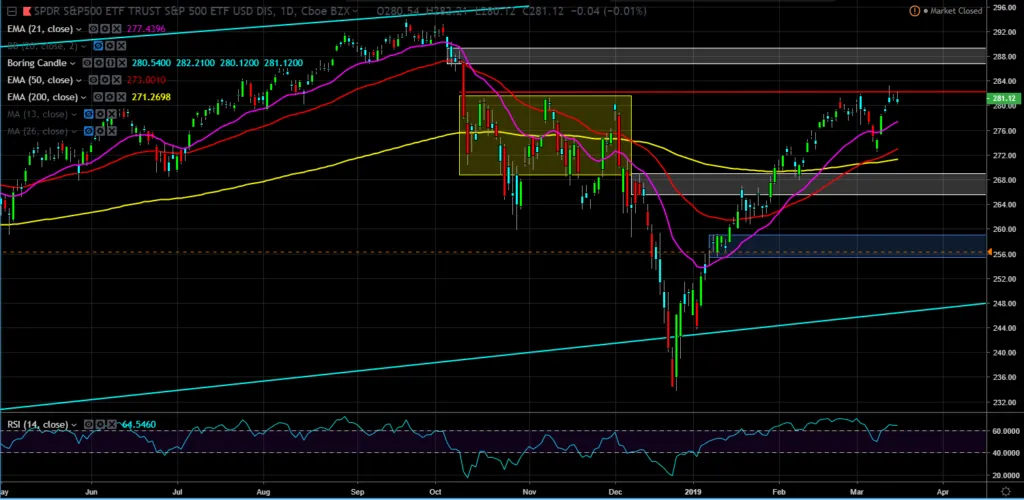Viewport: 1024px width, 500px height.
Task: Select the blue rectangle zone near 256
Action: [847, 245]
